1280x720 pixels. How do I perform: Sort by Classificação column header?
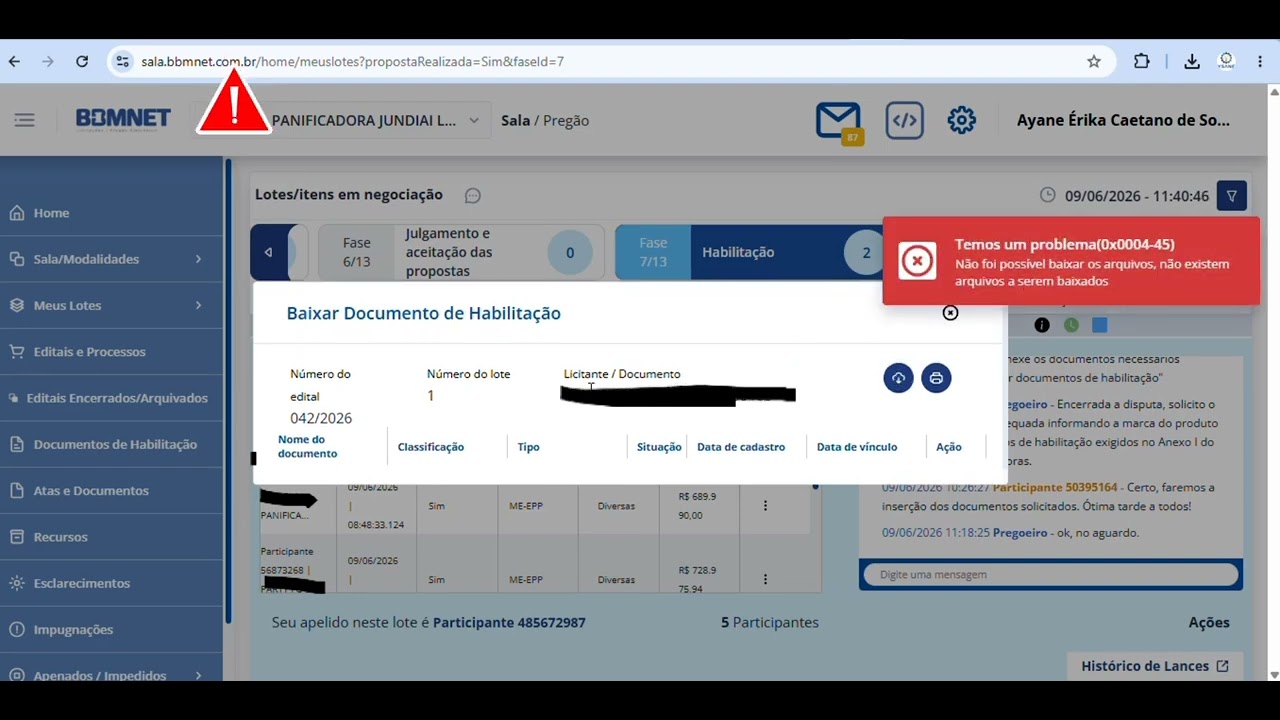431,447
